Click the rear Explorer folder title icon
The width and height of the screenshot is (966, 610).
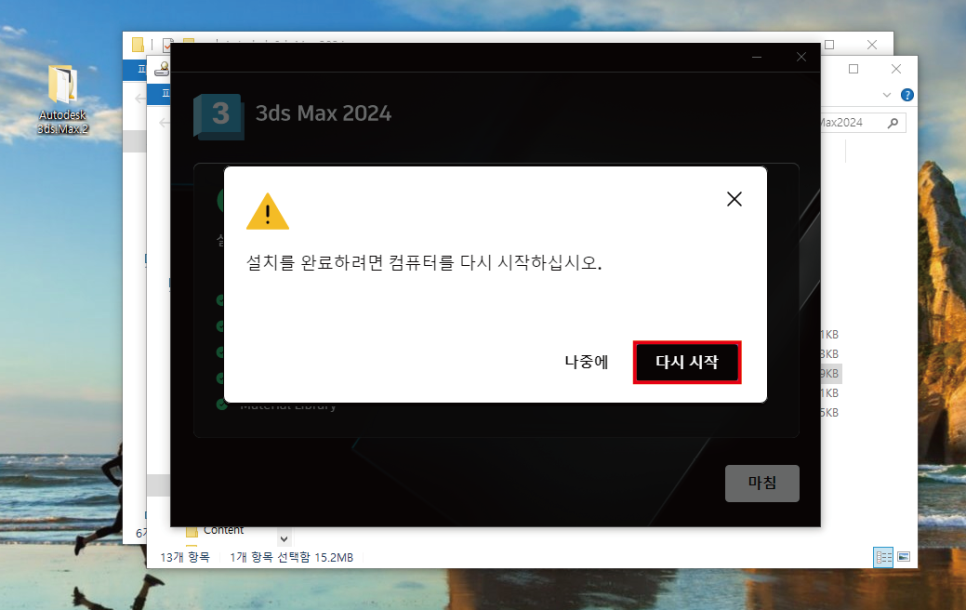click(x=137, y=44)
